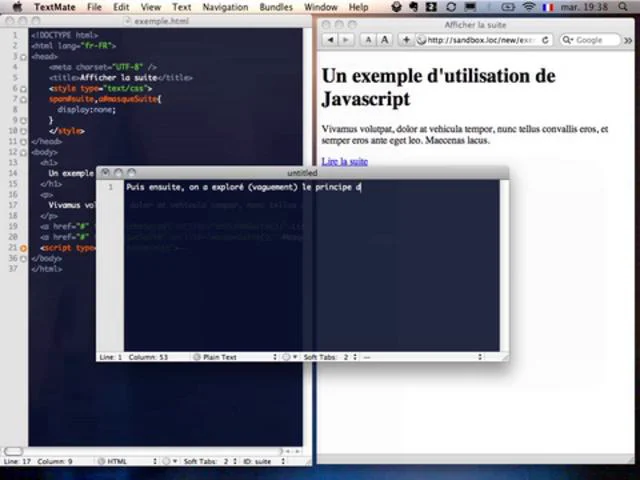Open Spotlight search magnifier
This screenshot has height=480, width=640.
623,7
